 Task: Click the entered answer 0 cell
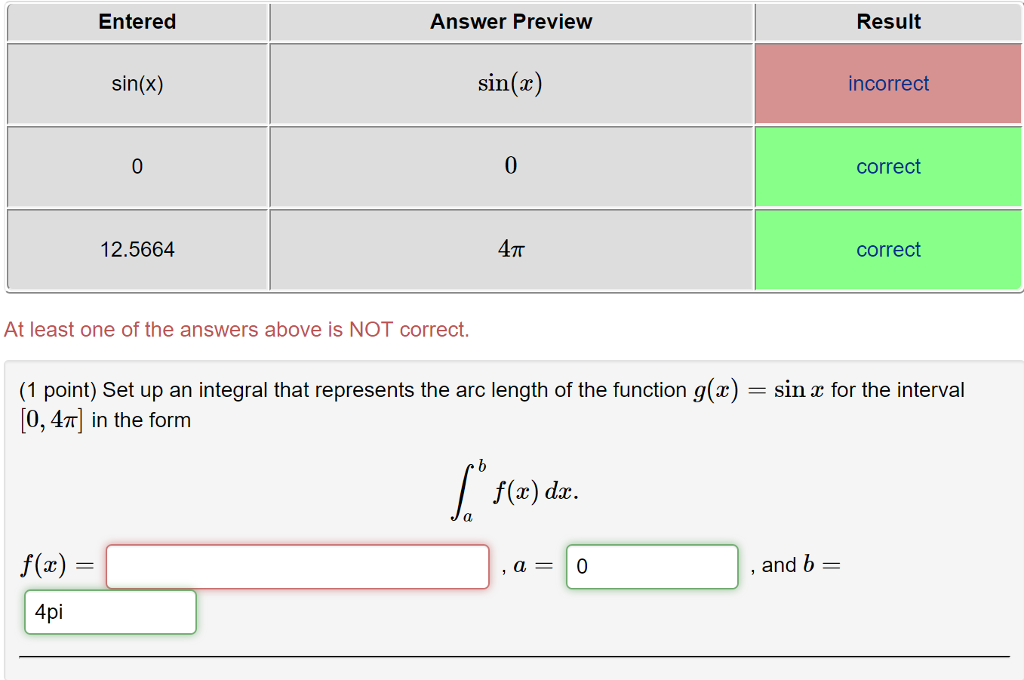[x=137, y=166]
